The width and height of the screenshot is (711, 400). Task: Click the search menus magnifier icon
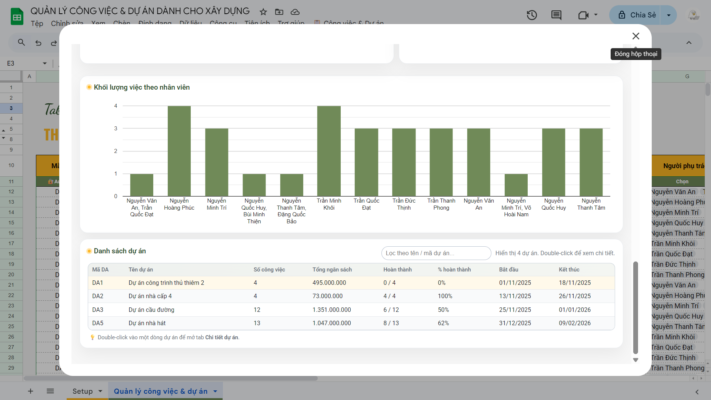(23, 42)
